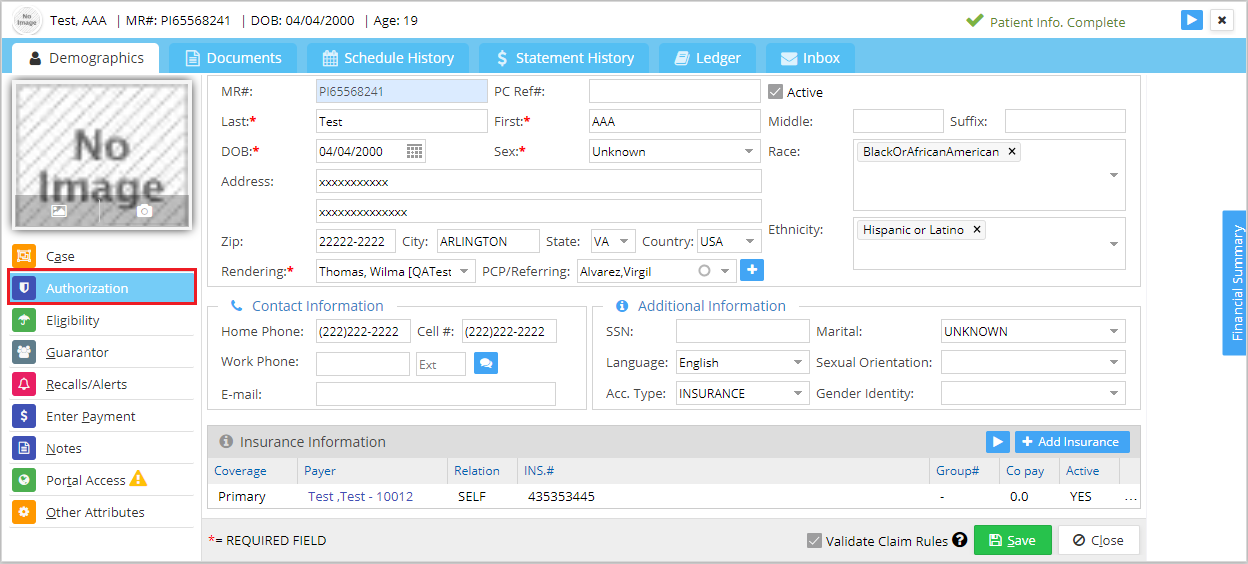Open the Authorization shield icon
Image resolution: width=1248 pixels, height=564 pixels.
tap(24, 288)
